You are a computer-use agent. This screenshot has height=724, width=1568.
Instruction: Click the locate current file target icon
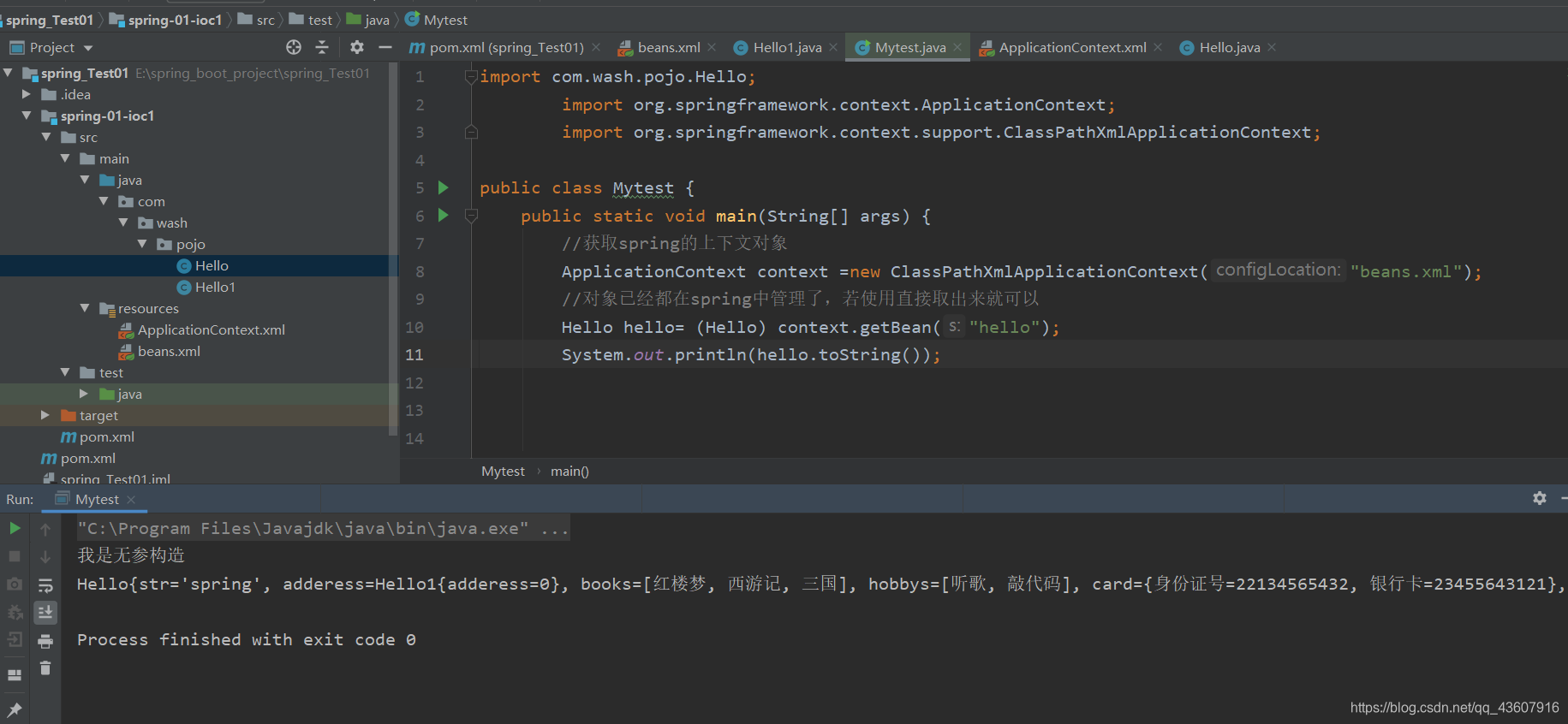(294, 47)
